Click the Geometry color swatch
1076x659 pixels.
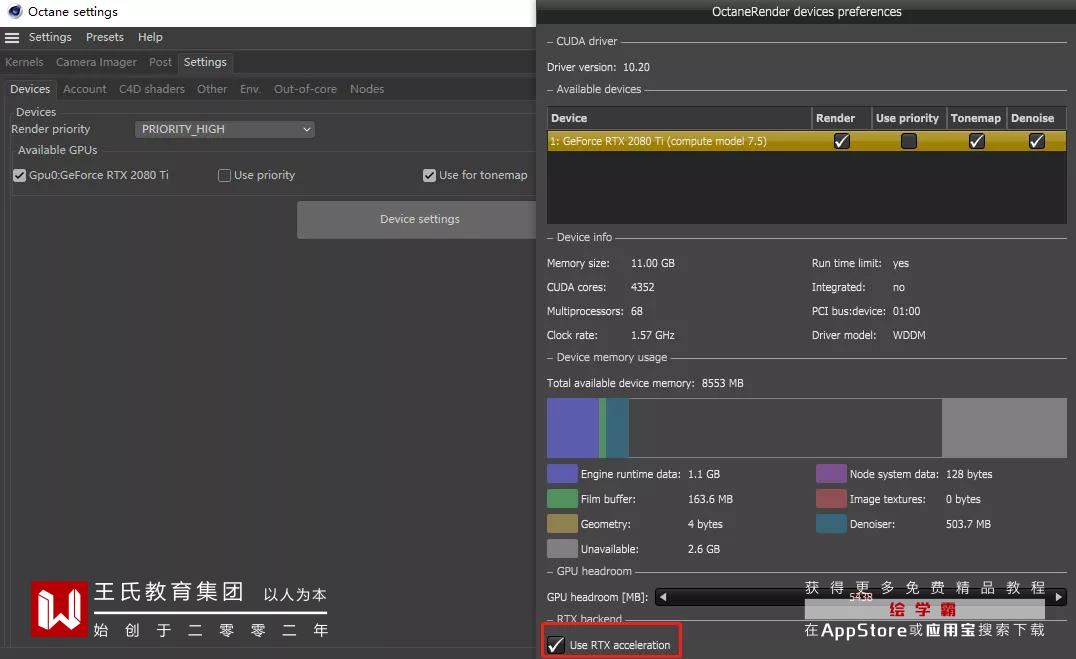pos(562,523)
